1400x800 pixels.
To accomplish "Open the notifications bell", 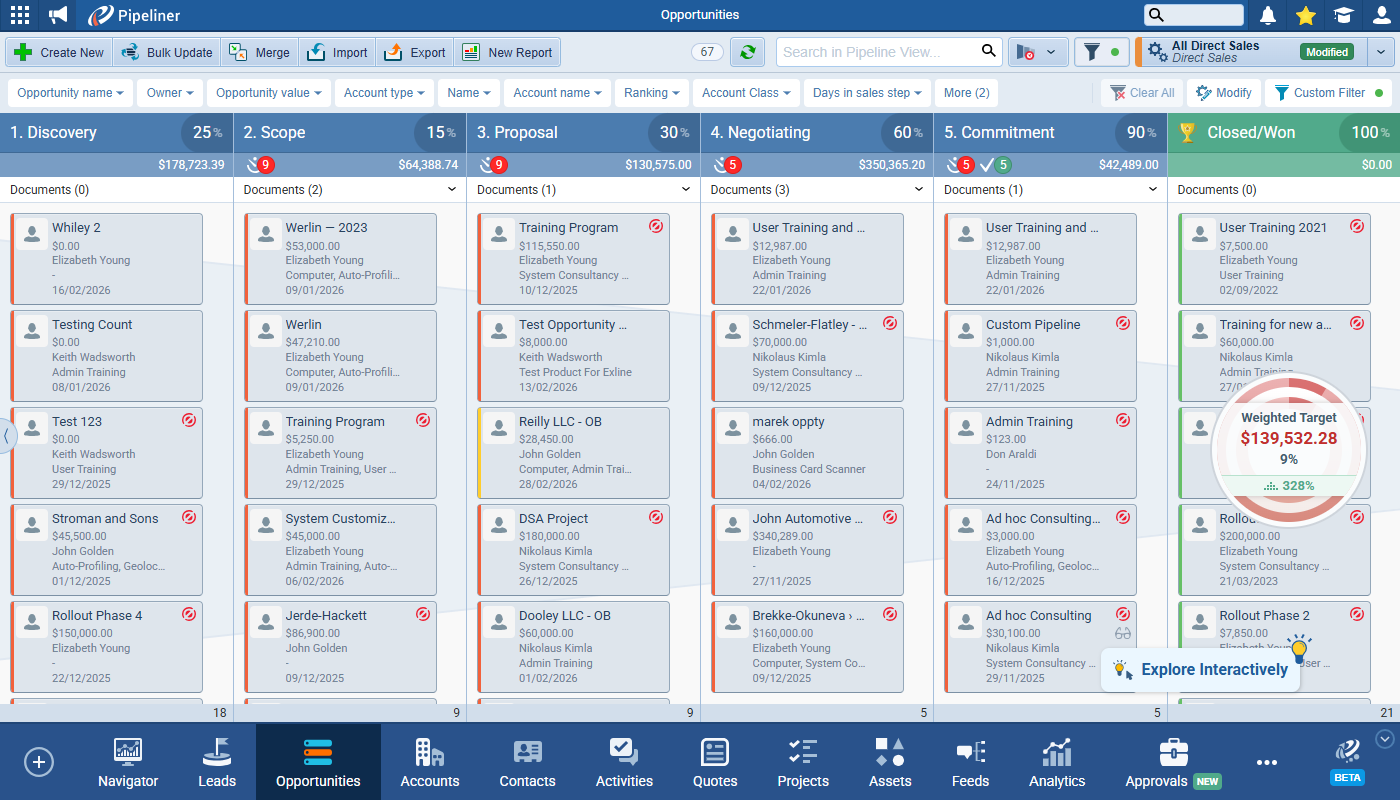I will click(1268, 15).
